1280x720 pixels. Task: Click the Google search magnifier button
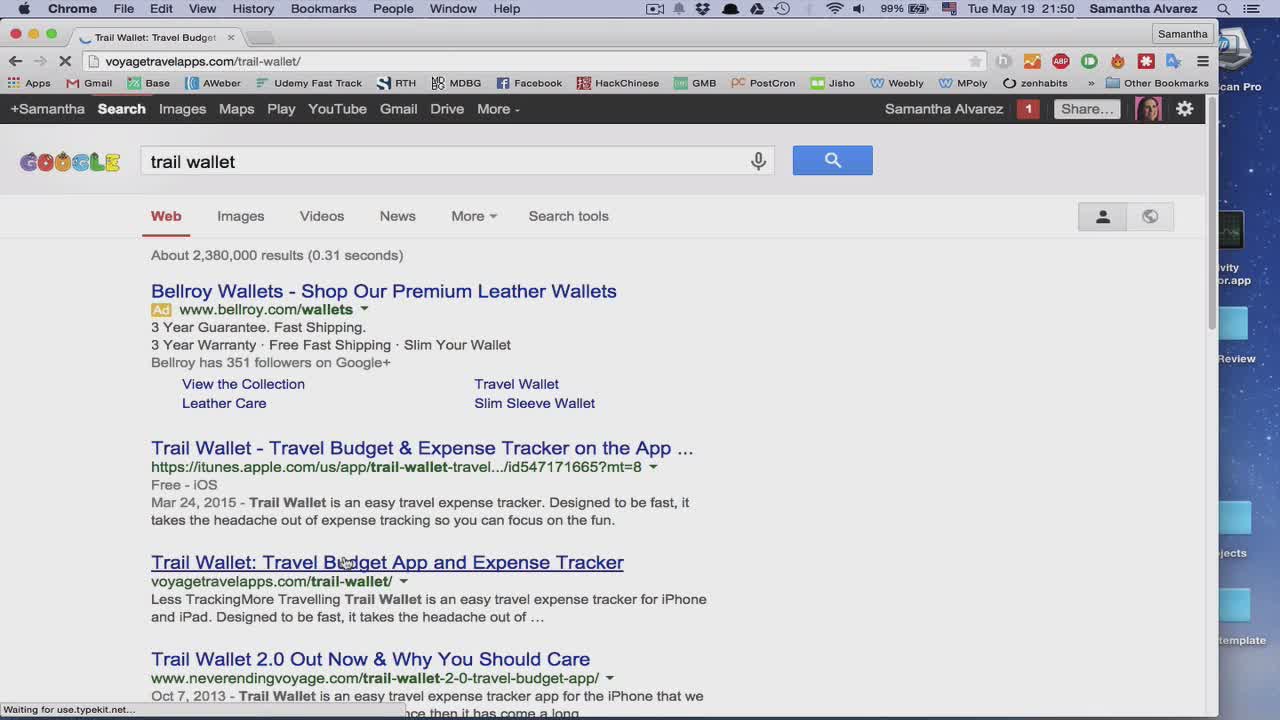(x=832, y=160)
